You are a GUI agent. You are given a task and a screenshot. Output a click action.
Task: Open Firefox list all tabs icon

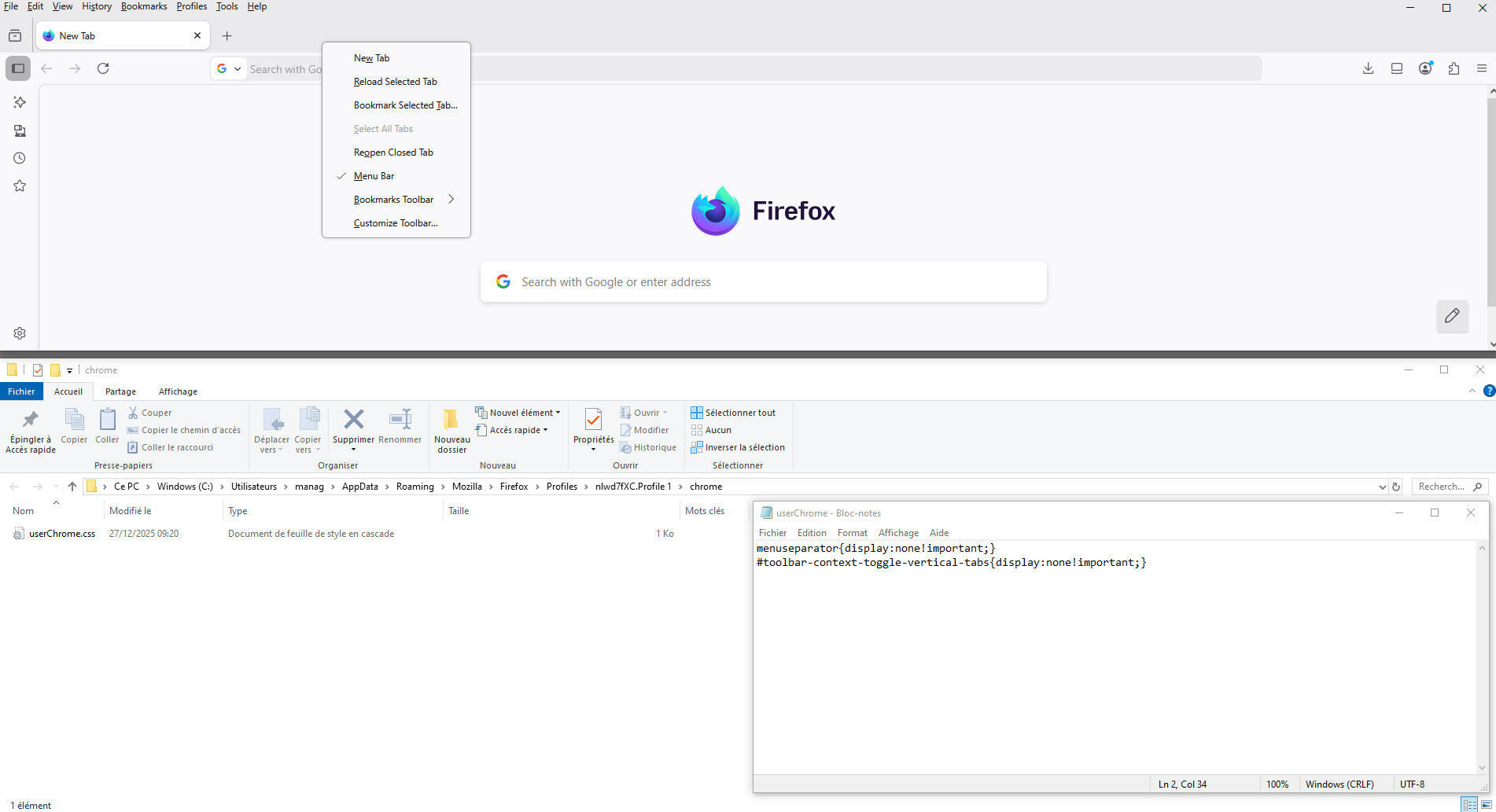[x=15, y=35]
